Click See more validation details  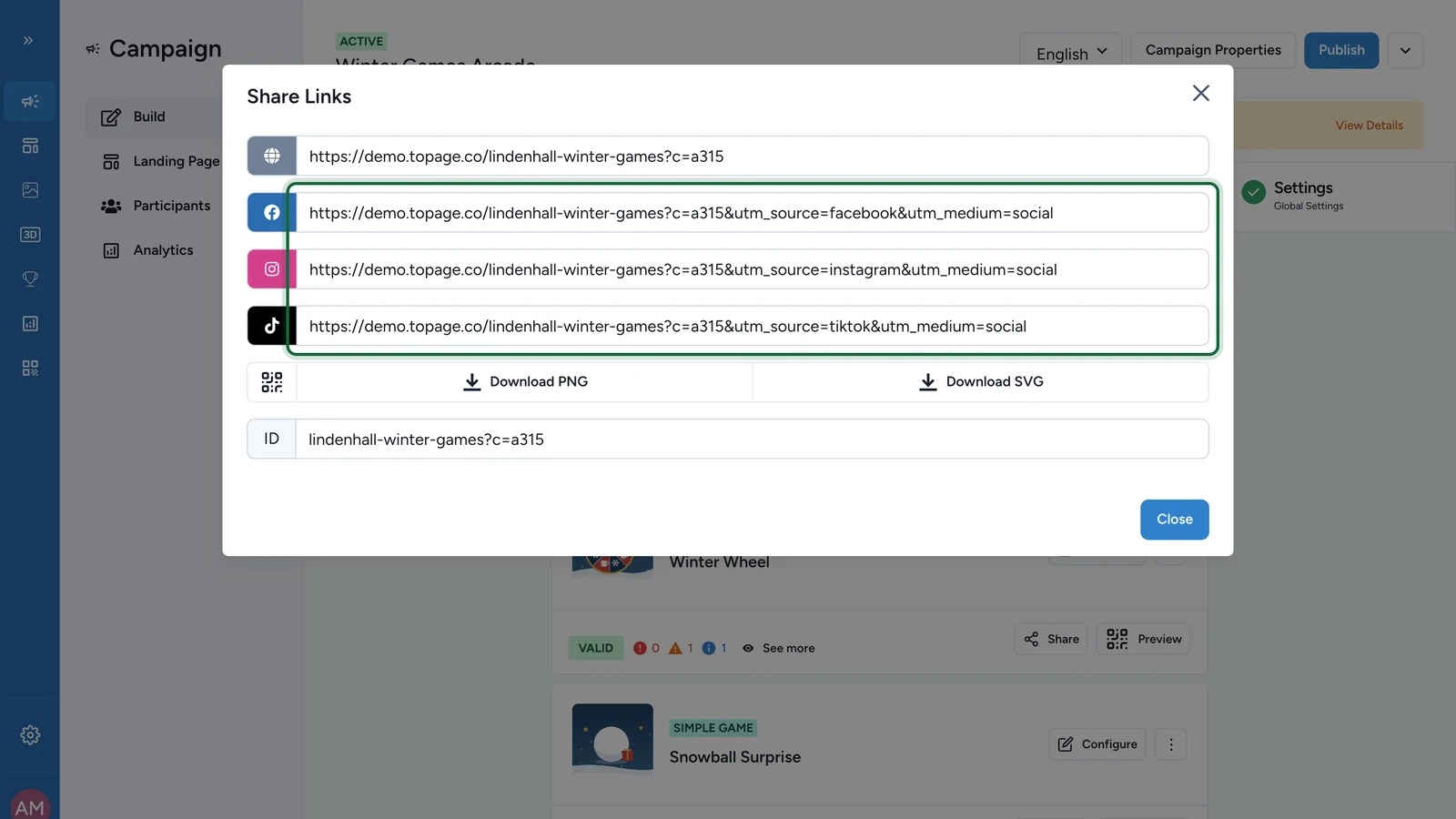pos(779,648)
